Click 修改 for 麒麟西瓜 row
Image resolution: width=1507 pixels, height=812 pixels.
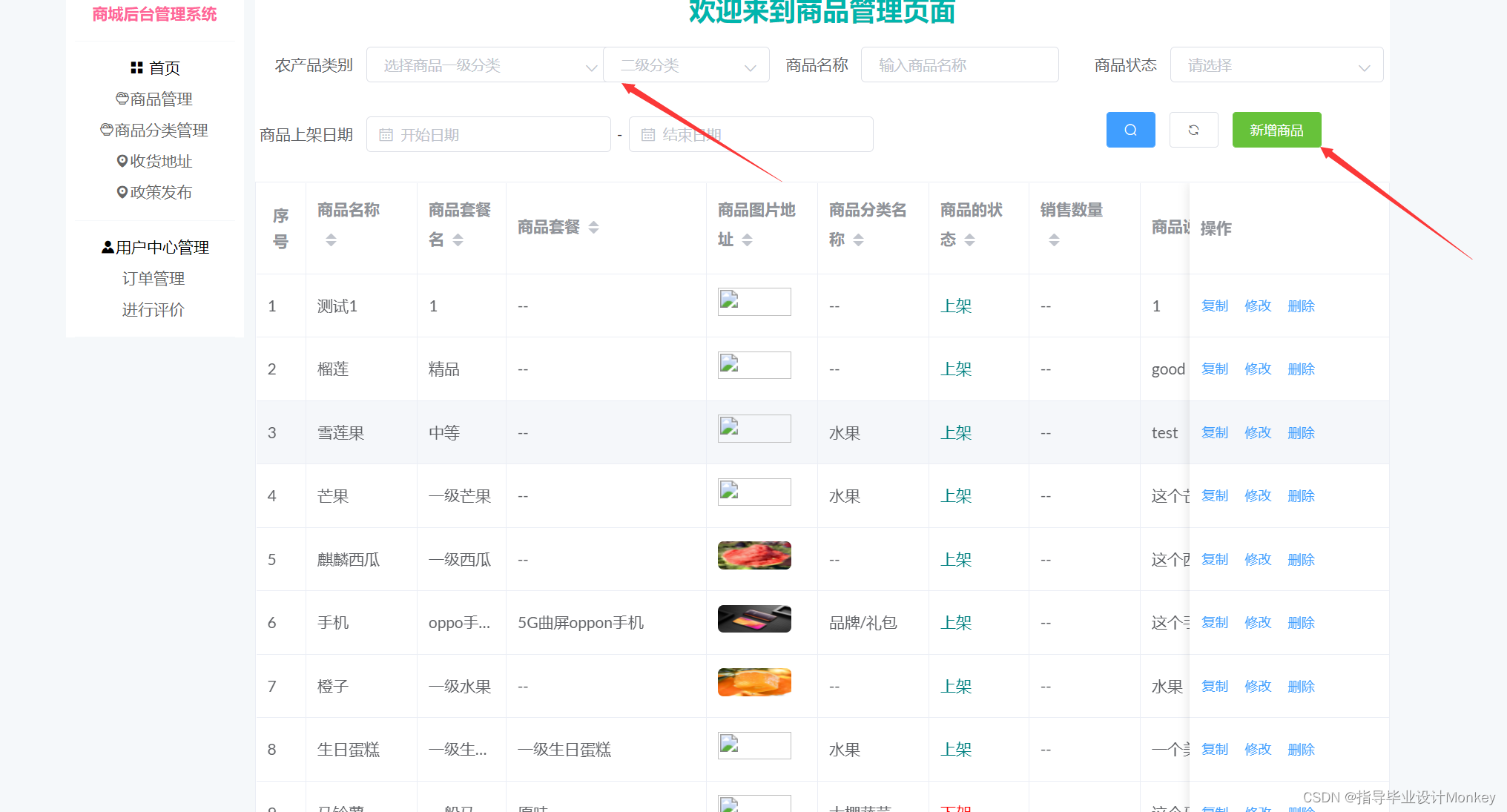pos(1258,559)
